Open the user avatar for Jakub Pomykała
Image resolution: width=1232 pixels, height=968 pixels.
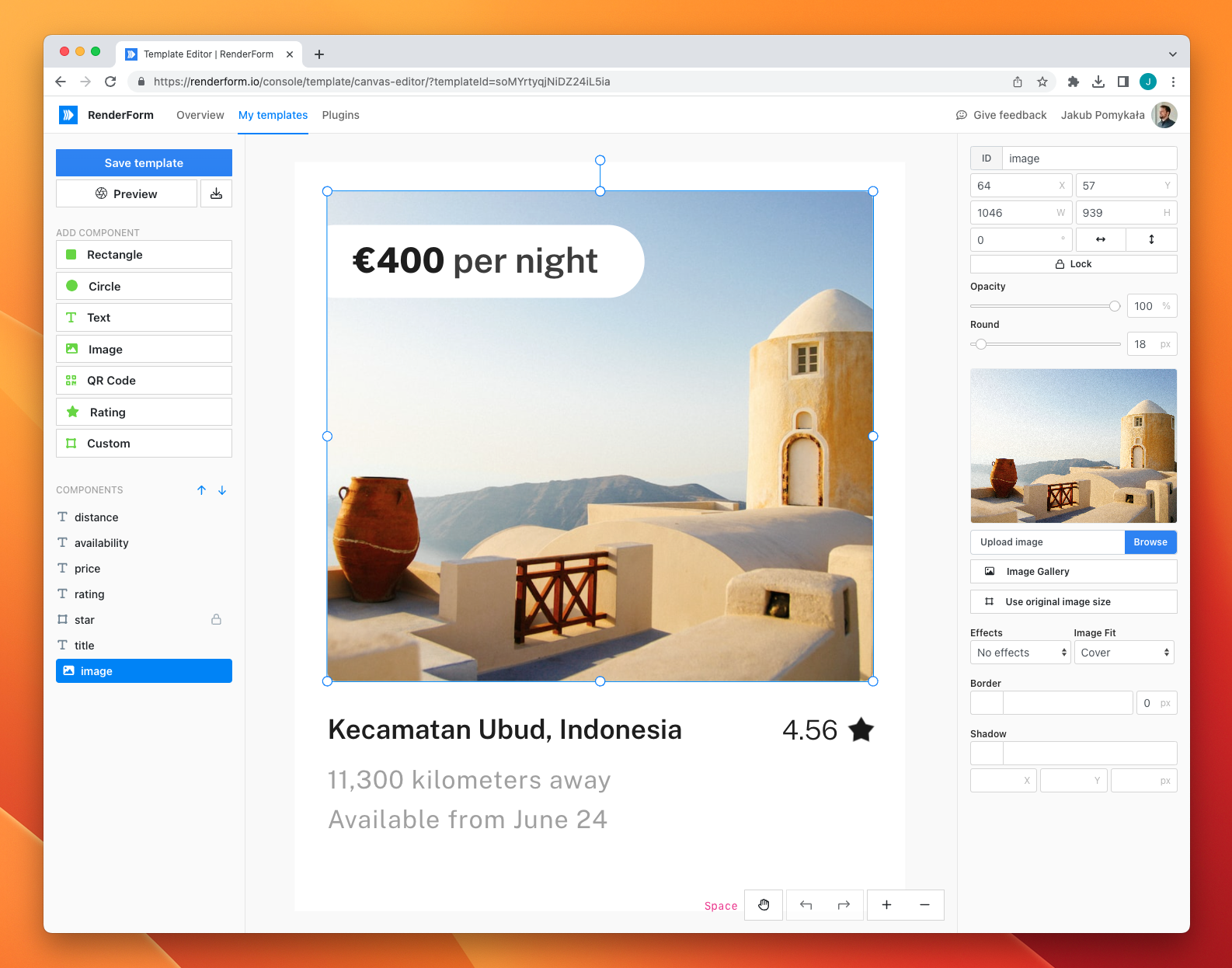tap(1164, 115)
